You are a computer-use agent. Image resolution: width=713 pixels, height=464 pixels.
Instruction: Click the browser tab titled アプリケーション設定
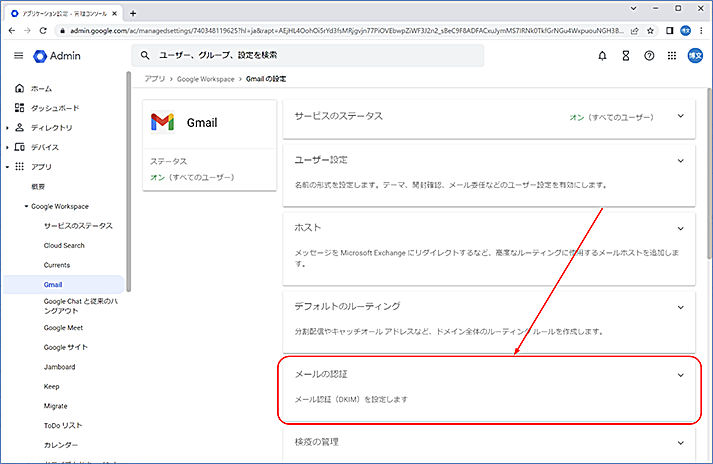[64, 13]
